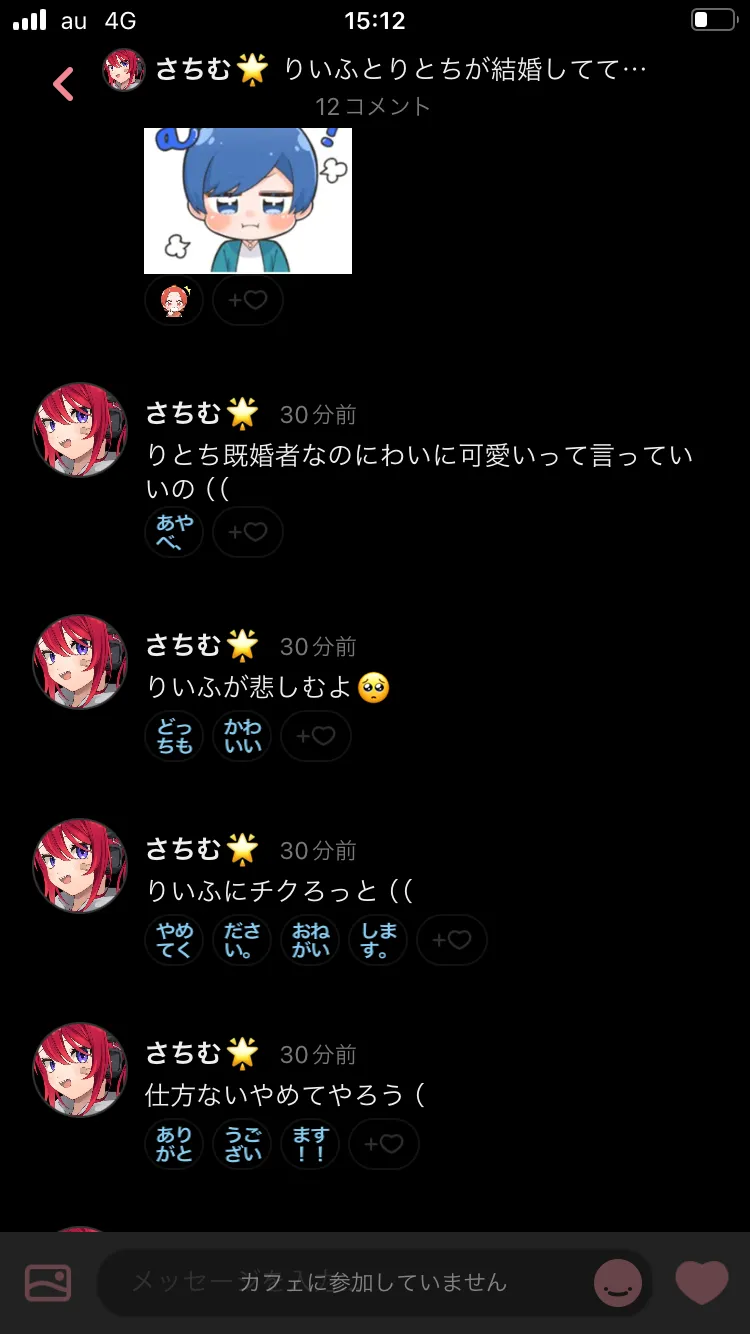This screenshot has height=1334, width=750.
Task: Tap the smiley face emoji button
Action: click(618, 1283)
